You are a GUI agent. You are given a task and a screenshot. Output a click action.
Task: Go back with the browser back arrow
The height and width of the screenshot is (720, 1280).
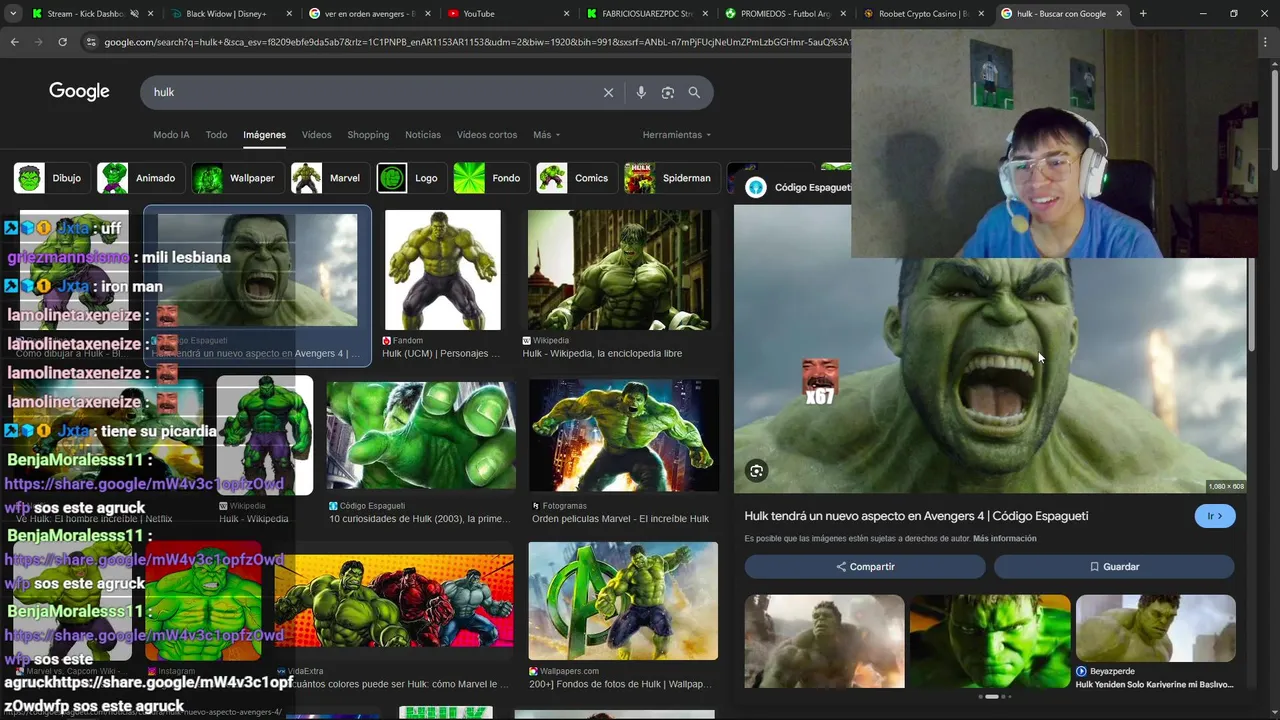pos(14,42)
